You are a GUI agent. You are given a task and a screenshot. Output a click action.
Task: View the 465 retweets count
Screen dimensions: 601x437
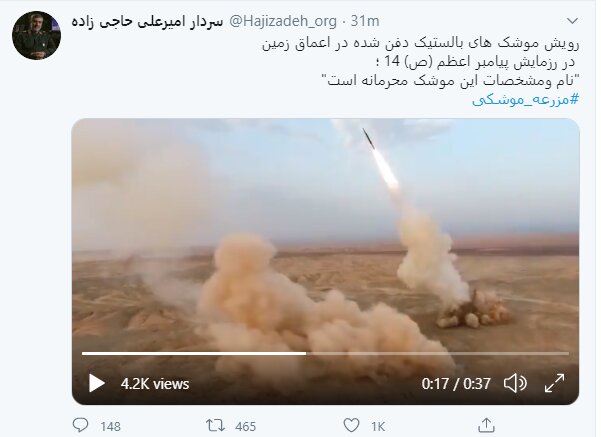coord(245,426)
